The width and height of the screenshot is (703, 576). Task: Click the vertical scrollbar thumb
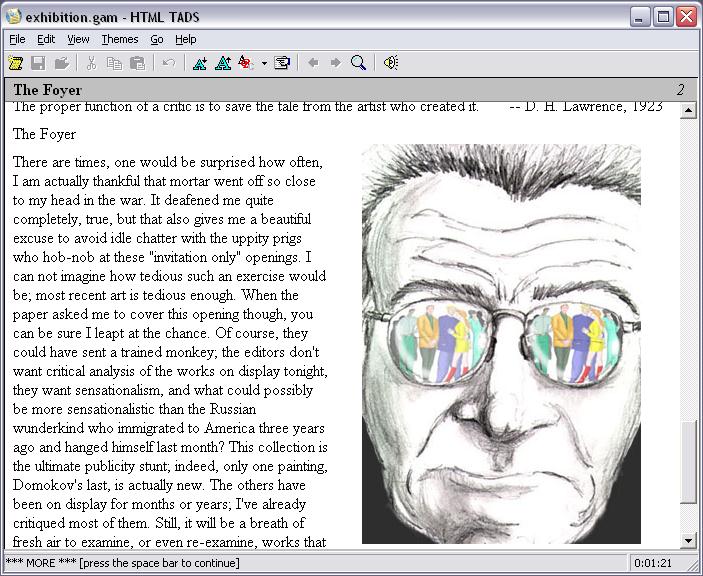coord(688,462)
